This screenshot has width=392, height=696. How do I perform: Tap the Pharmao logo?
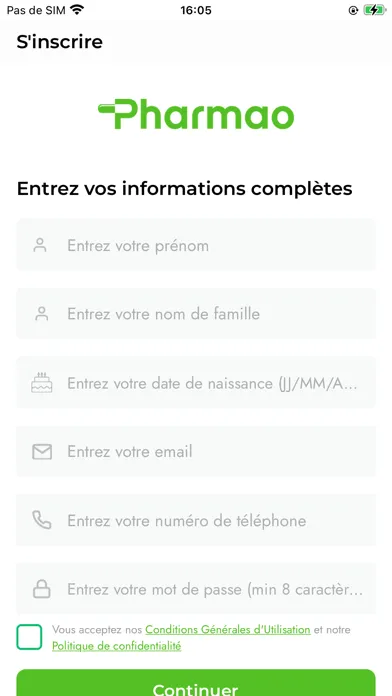[196, 114]
